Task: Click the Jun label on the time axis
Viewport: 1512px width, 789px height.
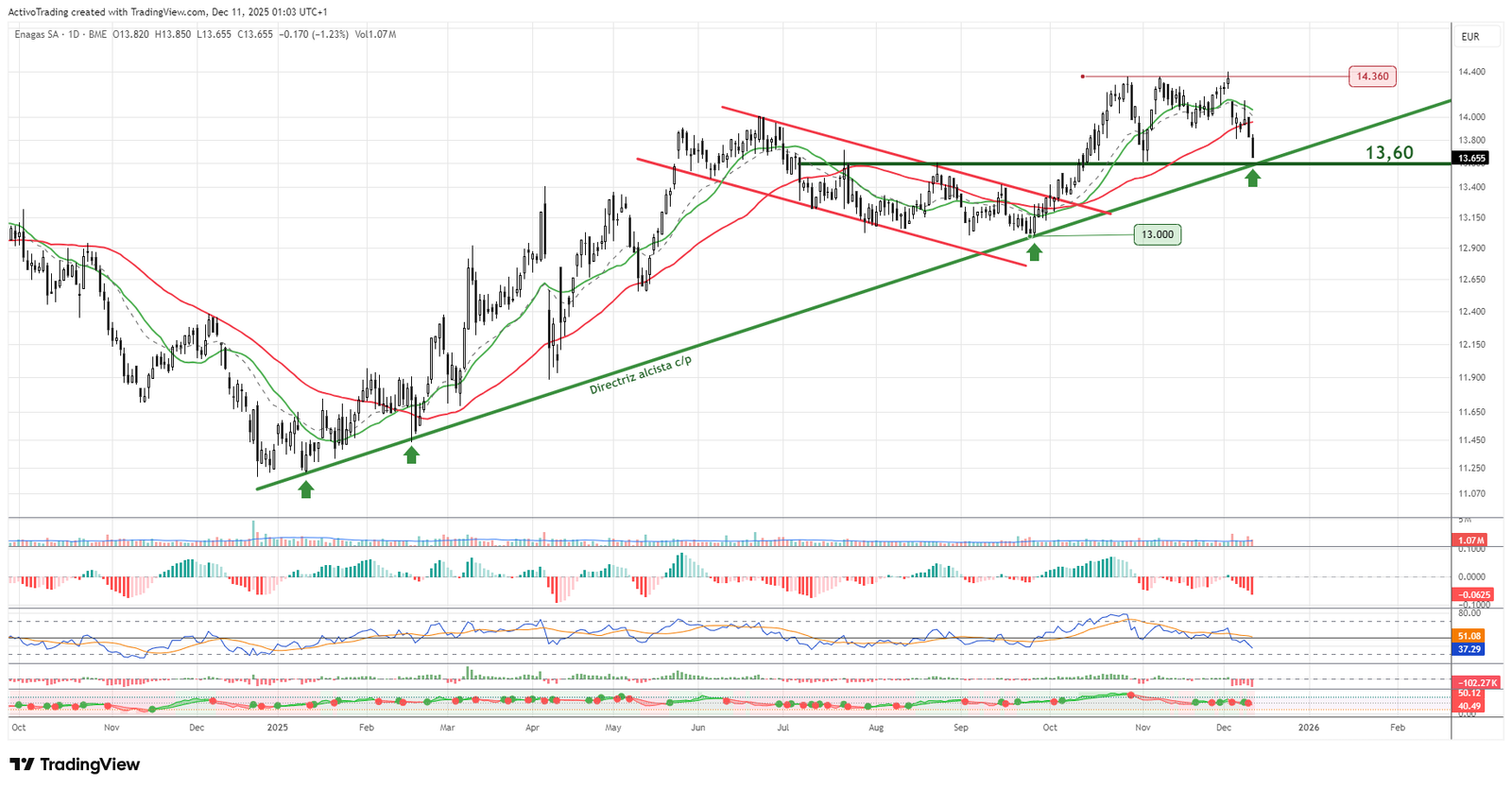Action: tap(698, 728)
